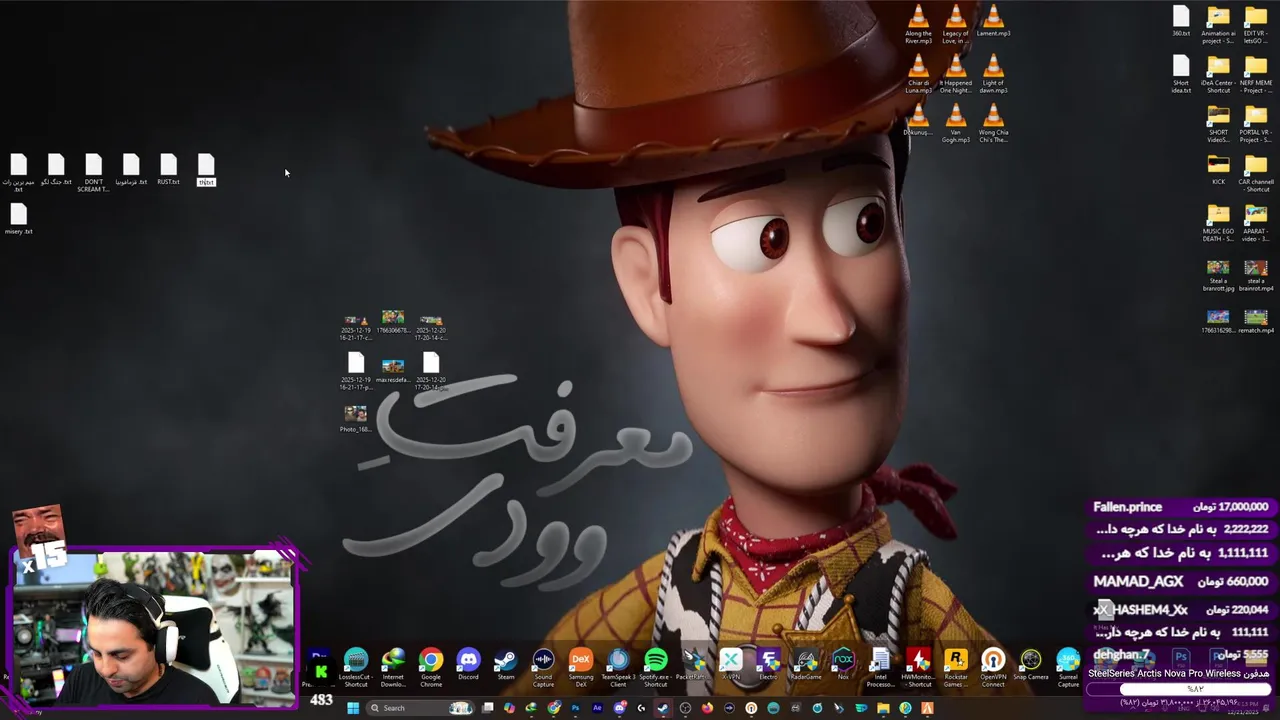This screenshot has width=1280, height=720.
Task: Select the SHort idea.txt file
Action: (x=1181, y=74)
